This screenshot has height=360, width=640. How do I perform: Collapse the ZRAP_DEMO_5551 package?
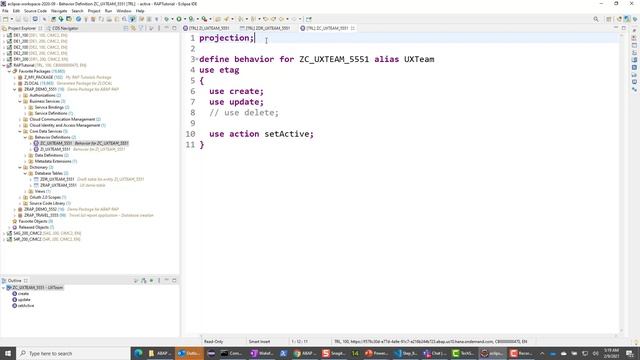[x=15, y=89]
